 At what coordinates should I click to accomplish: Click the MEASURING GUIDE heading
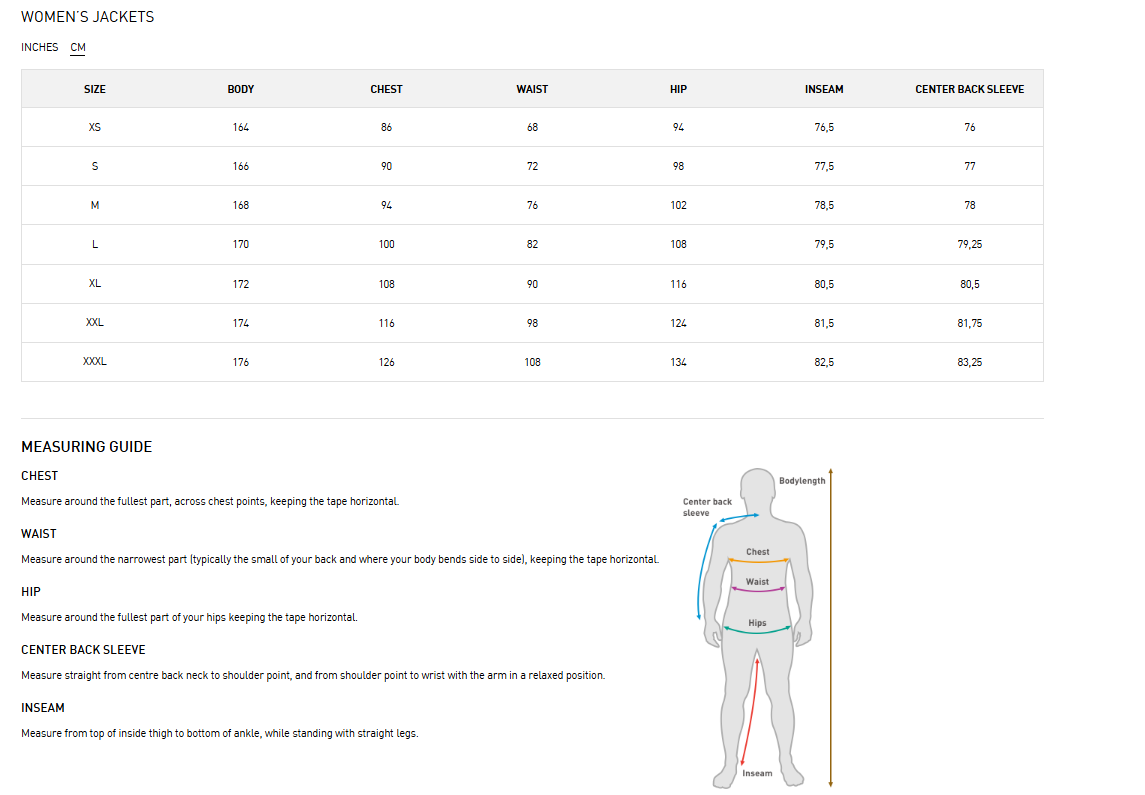87,447
